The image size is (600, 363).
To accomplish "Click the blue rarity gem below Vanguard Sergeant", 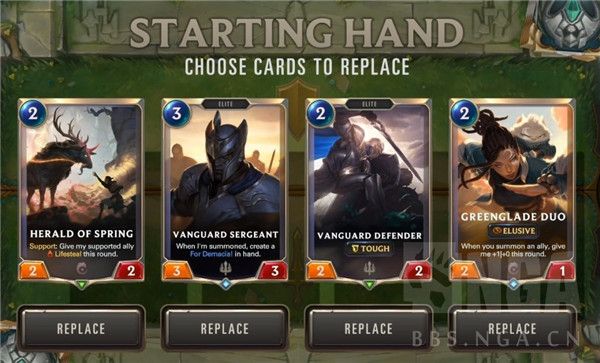I will pyautogui.click(x=225, y=285).
